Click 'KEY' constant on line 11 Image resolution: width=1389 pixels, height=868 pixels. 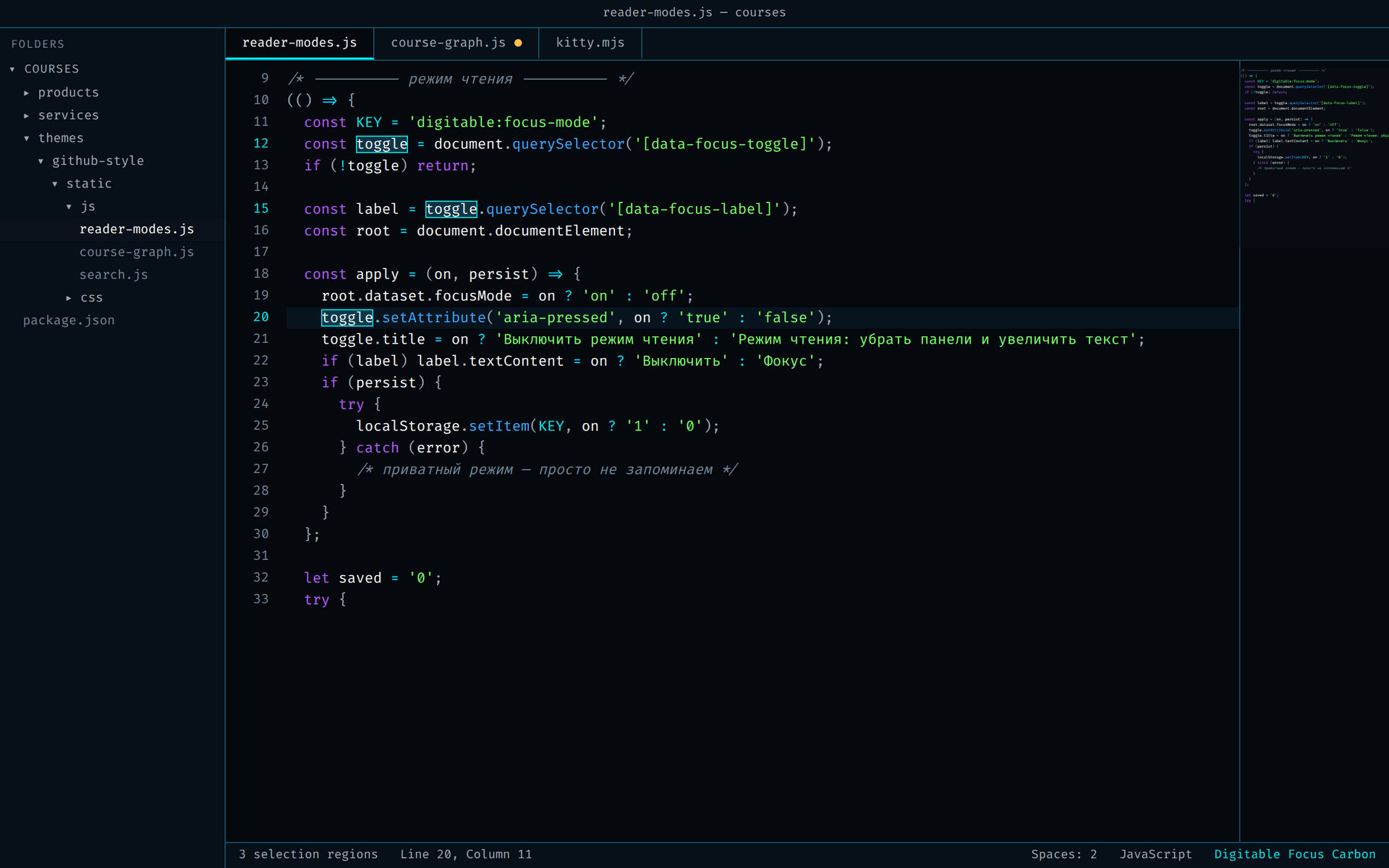tap(369, 122)
